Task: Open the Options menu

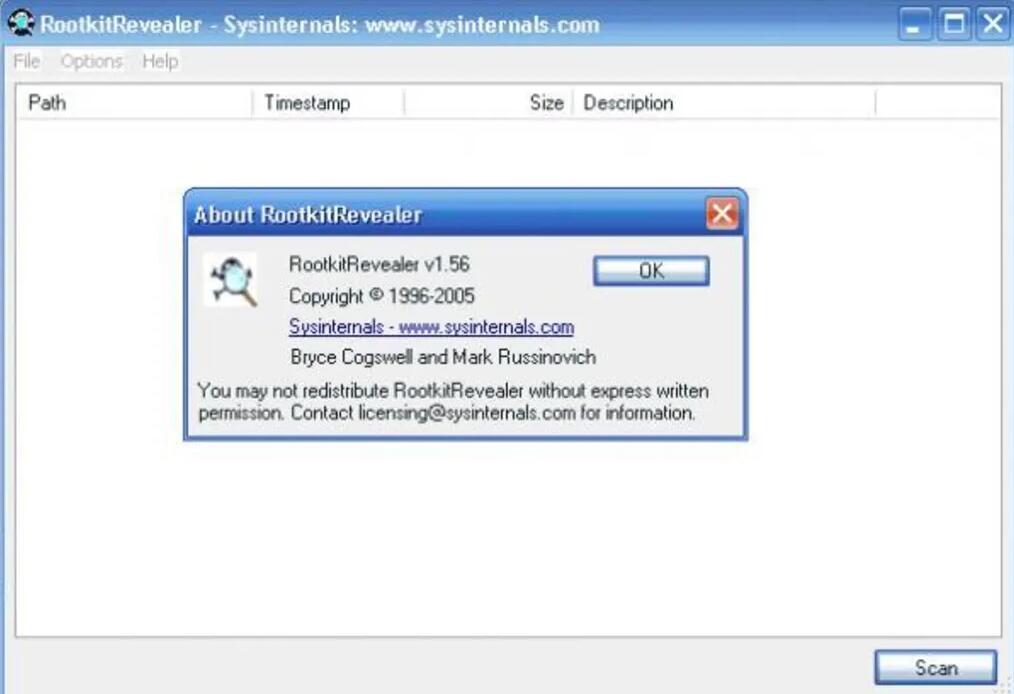Action: coord(91,61)
